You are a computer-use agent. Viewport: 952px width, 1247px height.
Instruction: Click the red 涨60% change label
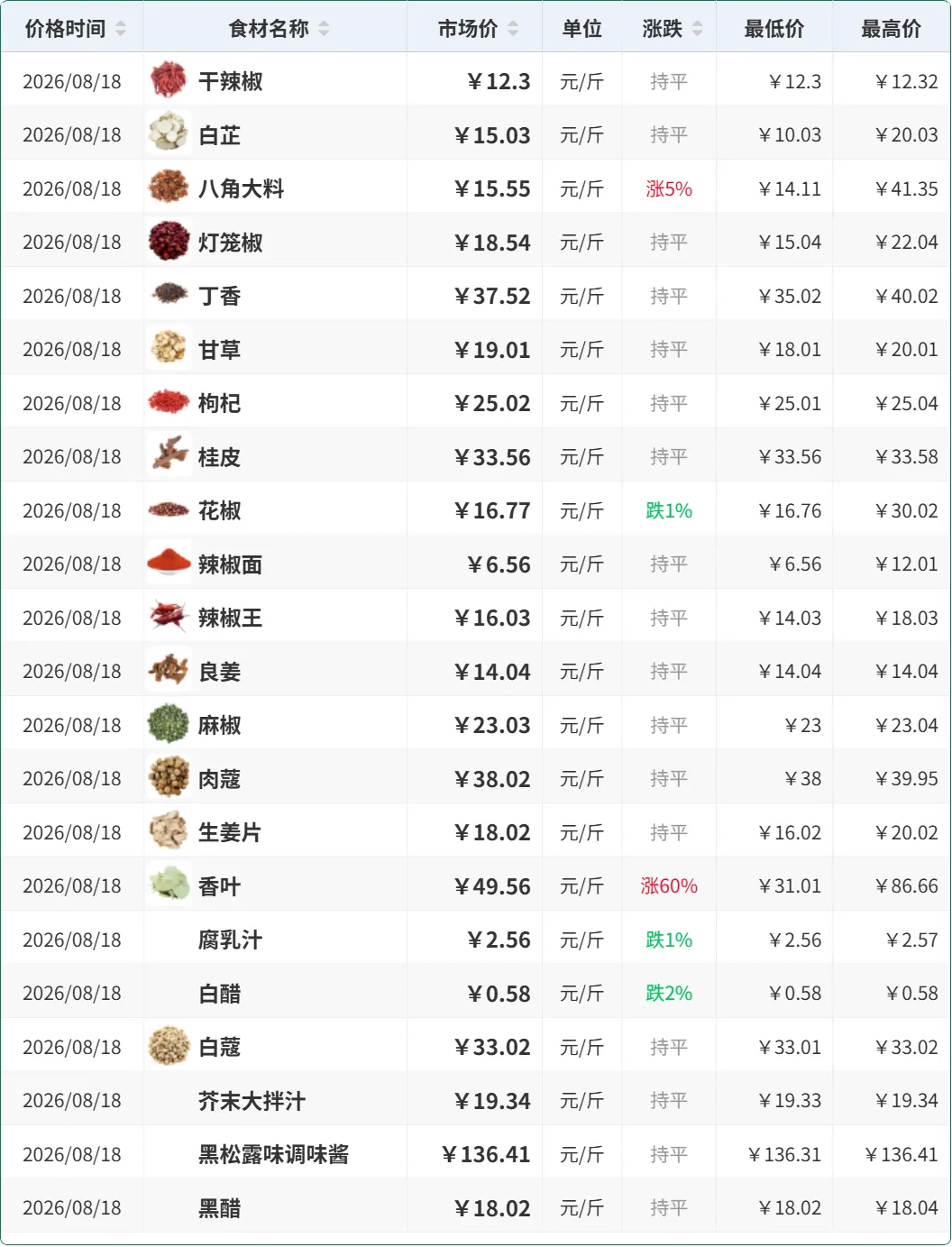[669, 885]
